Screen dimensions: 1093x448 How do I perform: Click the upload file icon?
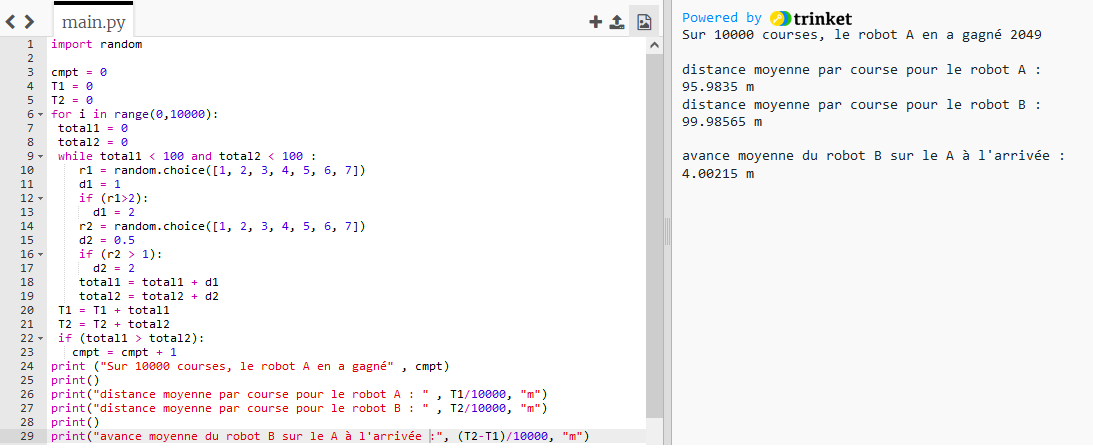click(x=617, y=21)
